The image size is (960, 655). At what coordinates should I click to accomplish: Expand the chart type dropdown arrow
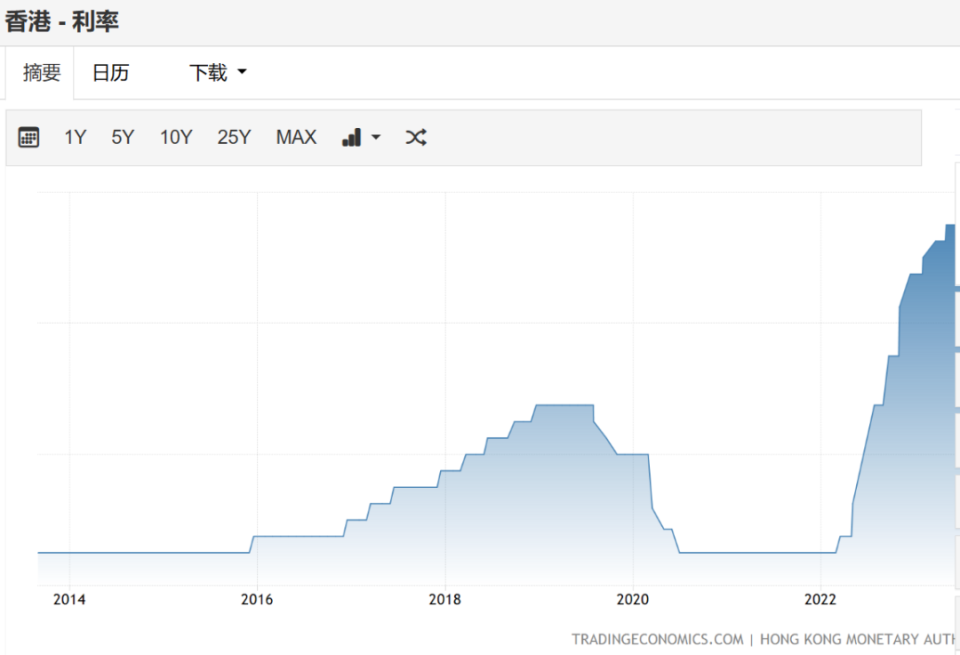pos(376,137)
